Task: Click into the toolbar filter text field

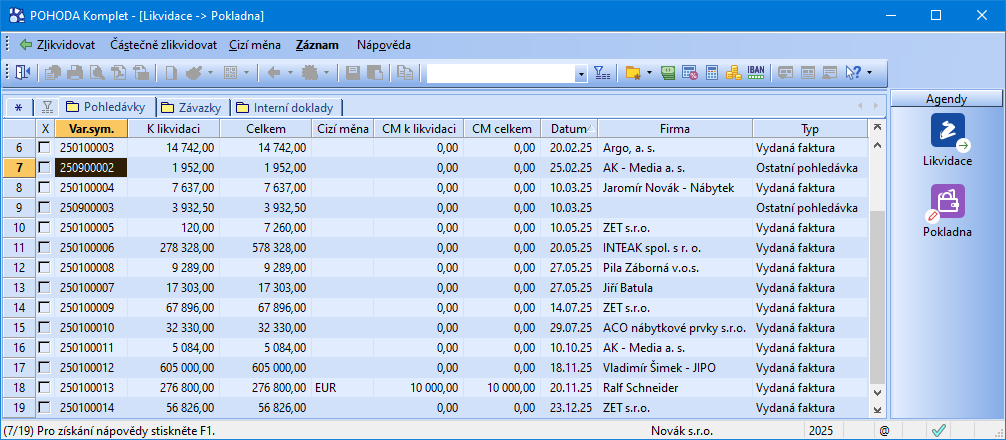Action: 500,74
